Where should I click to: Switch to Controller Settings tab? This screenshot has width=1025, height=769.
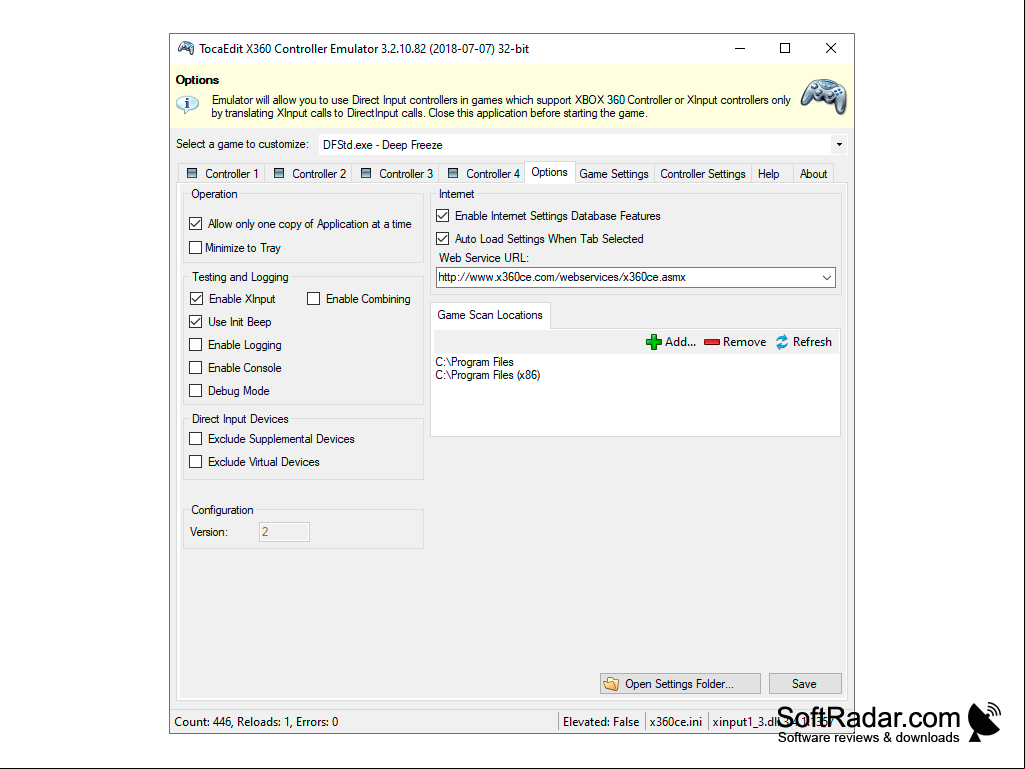click(703, 173)
